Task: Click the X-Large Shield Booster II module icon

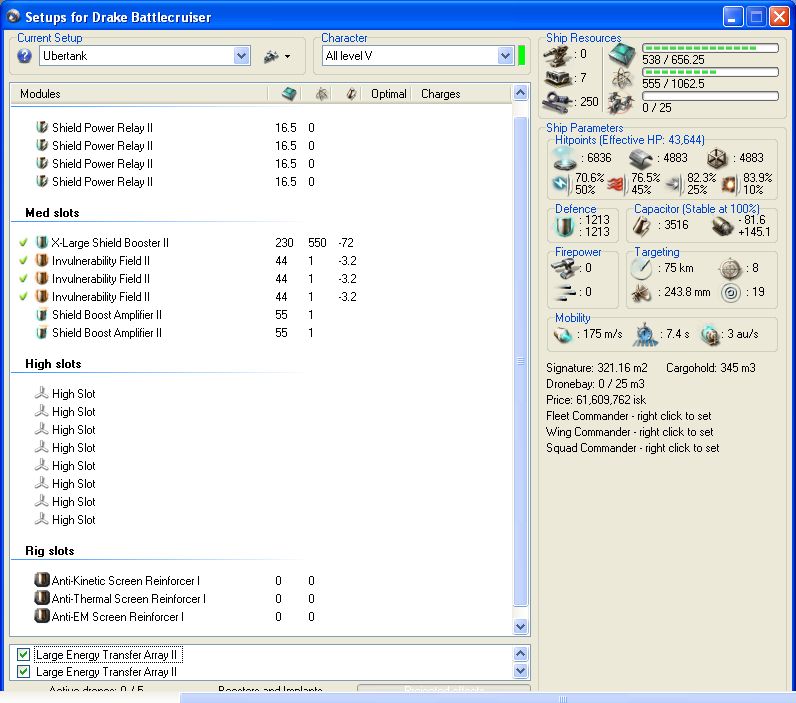Action: coord(42,243)
